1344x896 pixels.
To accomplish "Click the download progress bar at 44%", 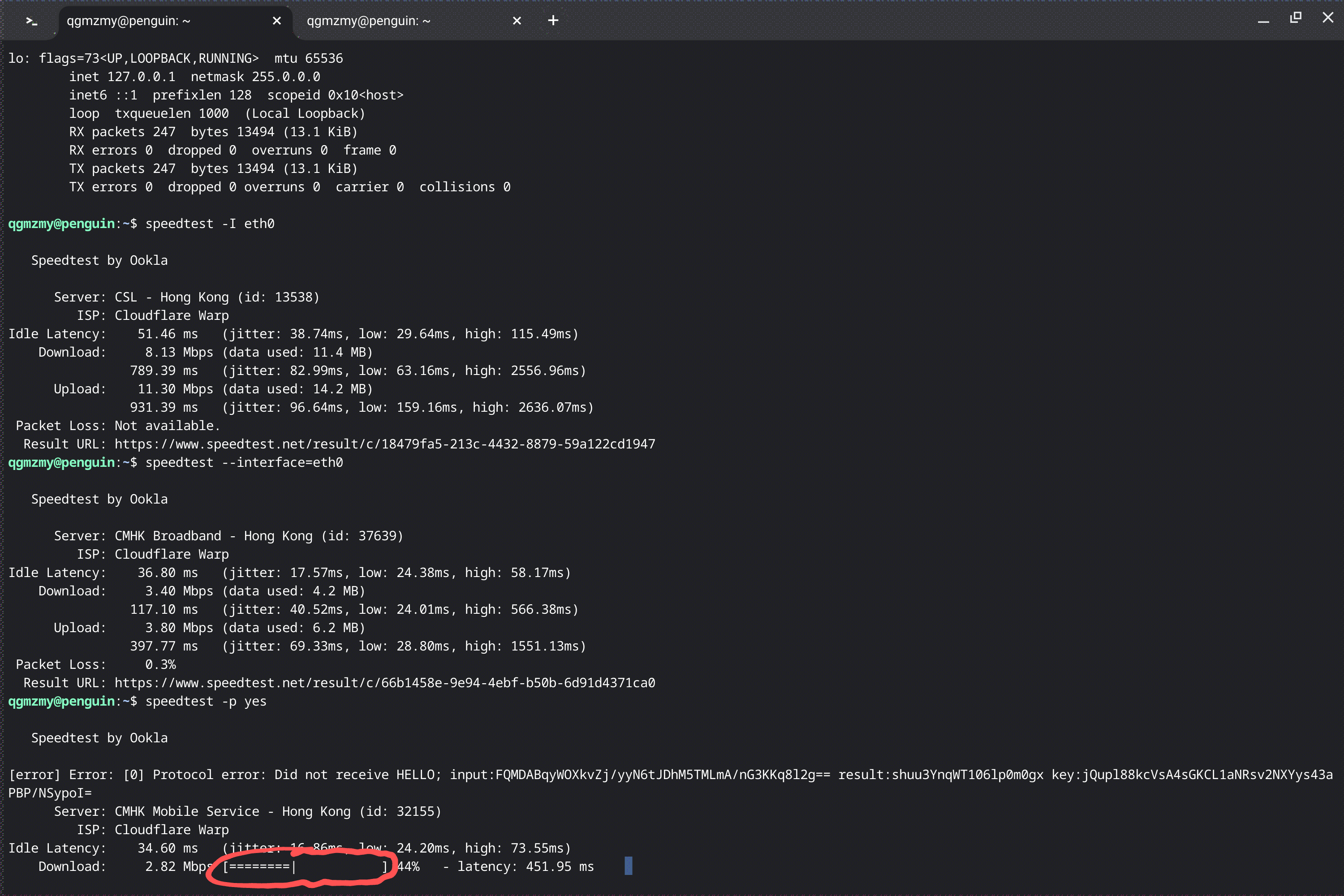I will tap(305, 867).
